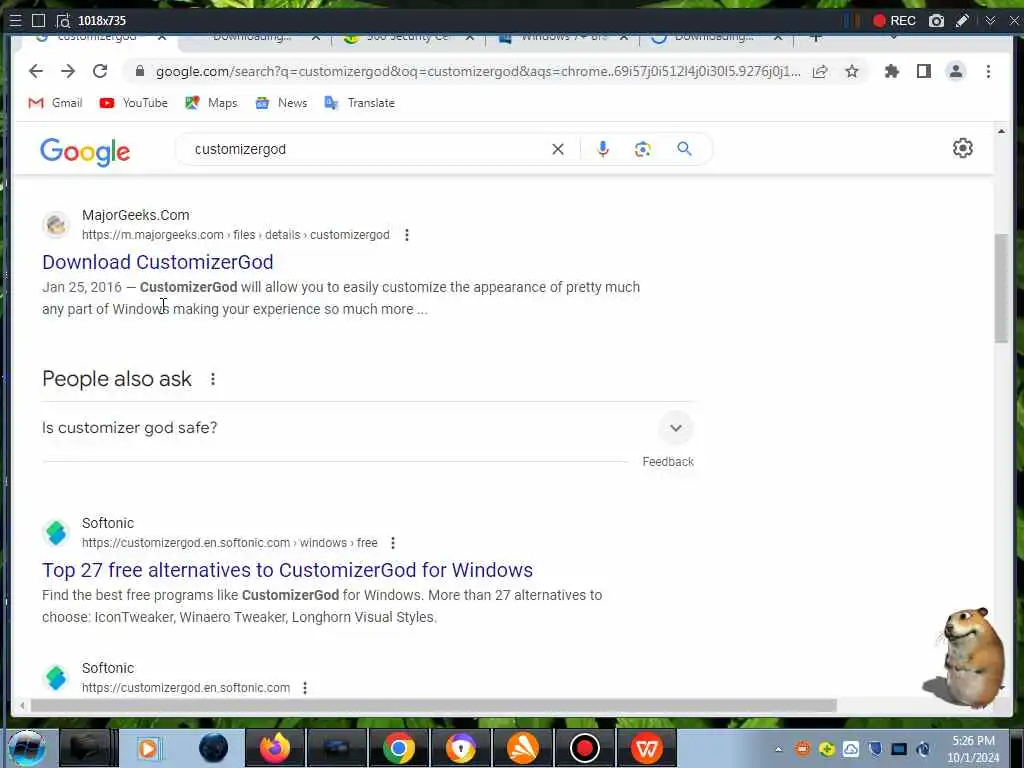Screen dimensions: 1024x768
Task: Open options for softonic windows free result
Action: (x=392, y=543)
